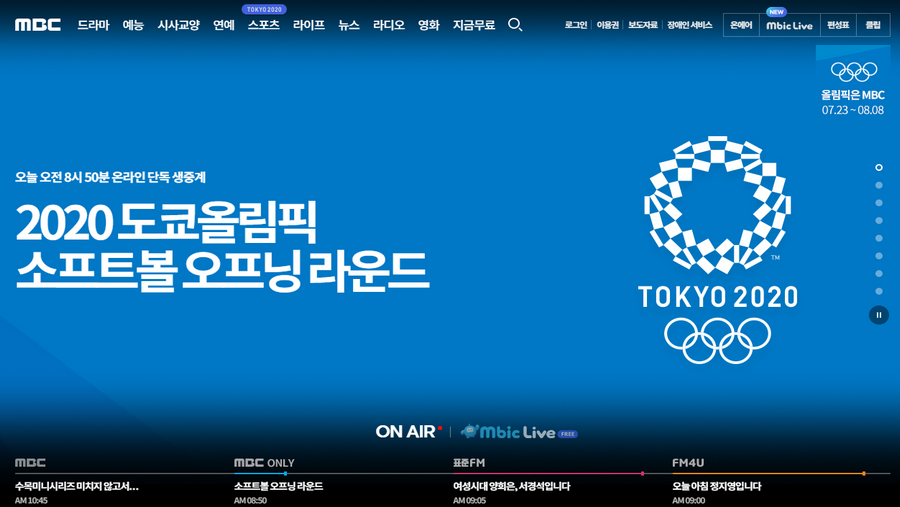Pause the banner slideshow
Viewport: 900px width, 507px height.
pos(878,315)
